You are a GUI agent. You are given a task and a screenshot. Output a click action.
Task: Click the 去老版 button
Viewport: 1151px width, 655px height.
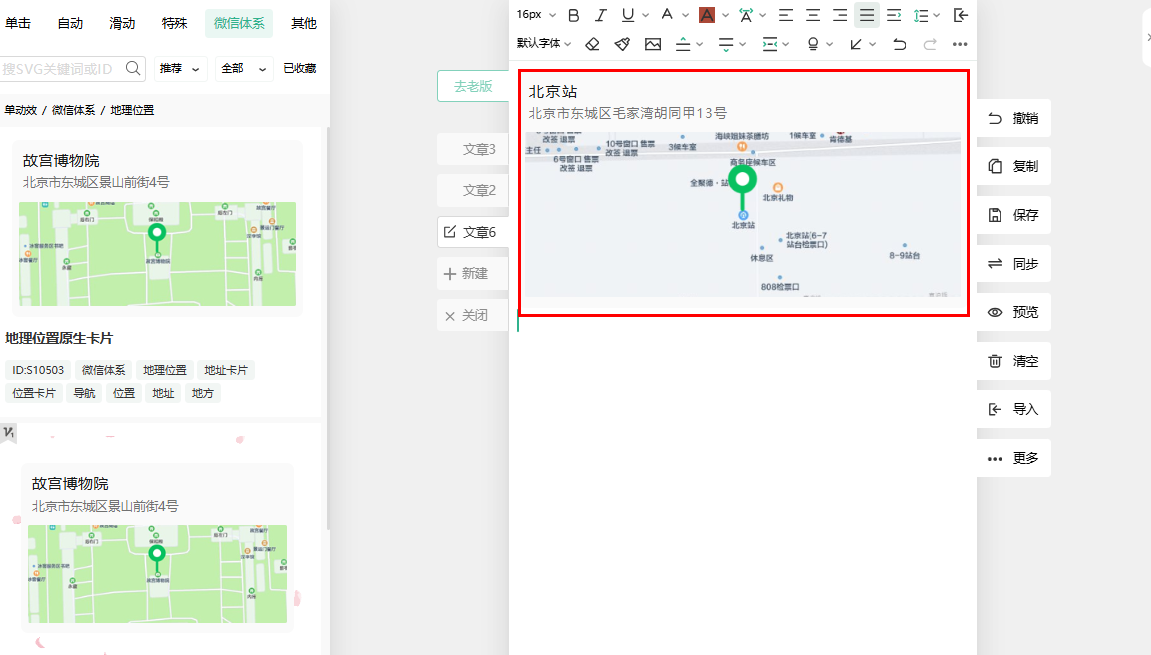pyautogui.click(x=473, y=87)
